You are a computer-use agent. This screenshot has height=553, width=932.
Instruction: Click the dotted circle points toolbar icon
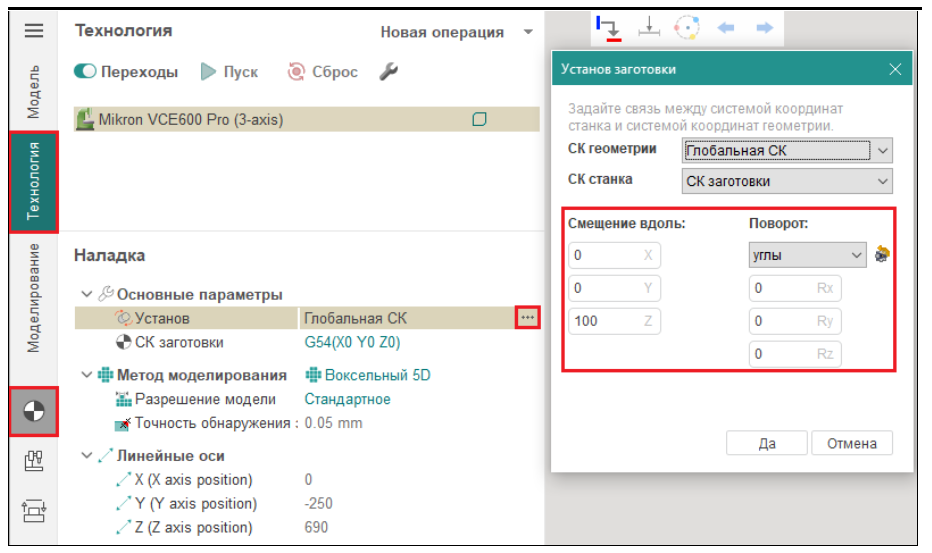click(x=687, y=29)
